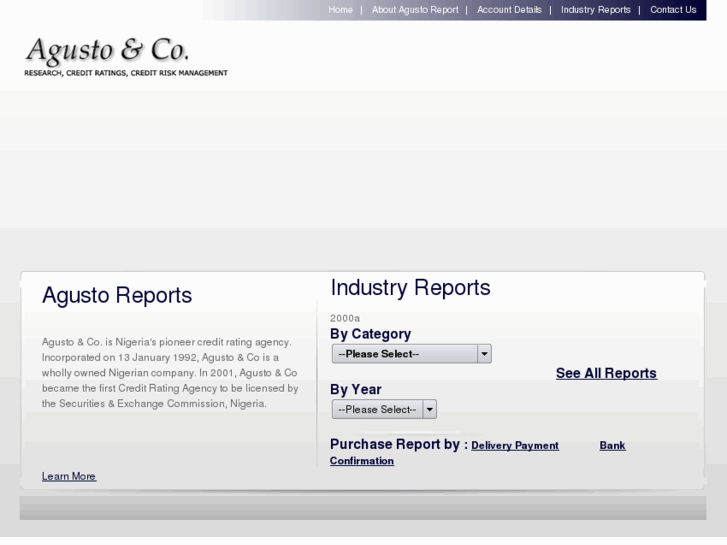Click the Industry Reports heading

(x=410, y=288)
